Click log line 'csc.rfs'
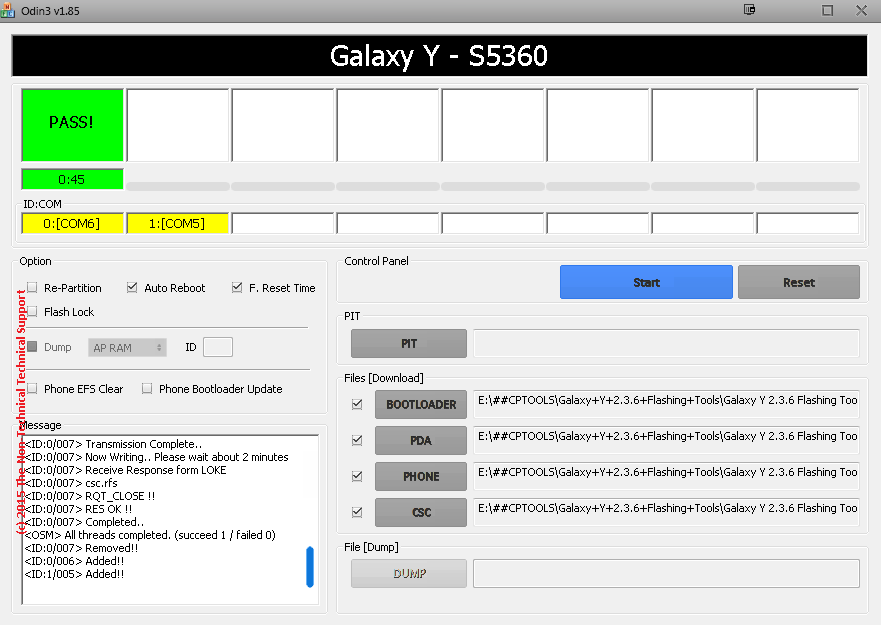Image resolution: width=881 pixels, height=625 pixels. pos(71,483)
